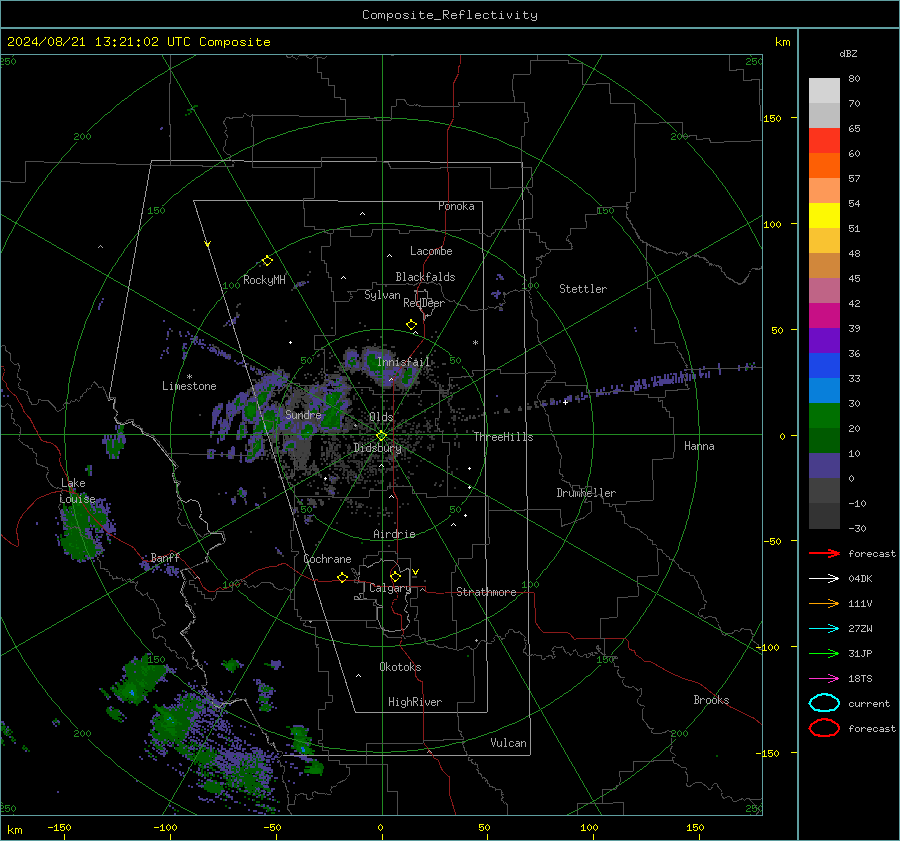Click the Airdrie city label
This screenshot has height=841, width=900.
coord(394,534)
